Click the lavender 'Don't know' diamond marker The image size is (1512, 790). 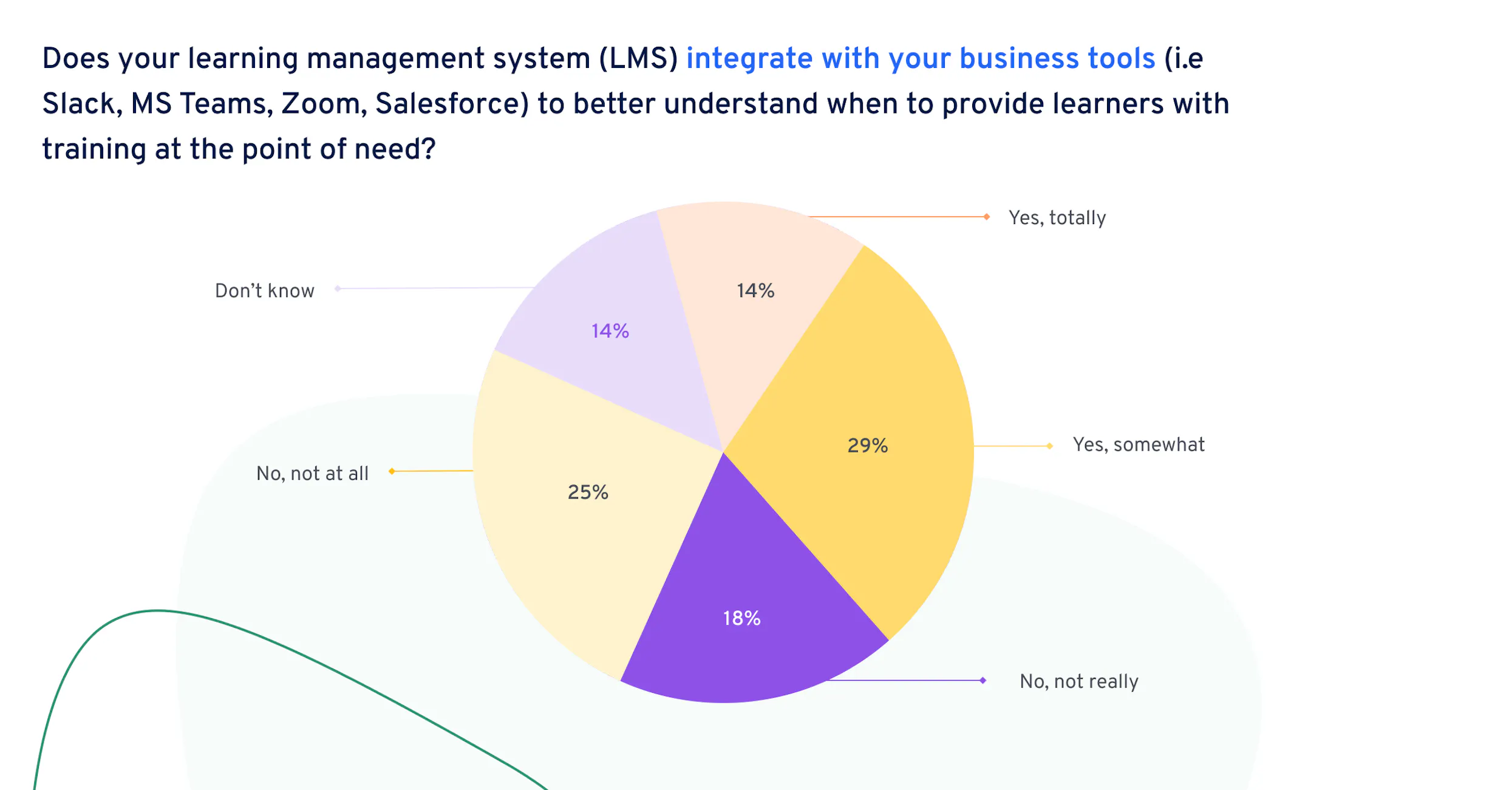tap(338, 288)
